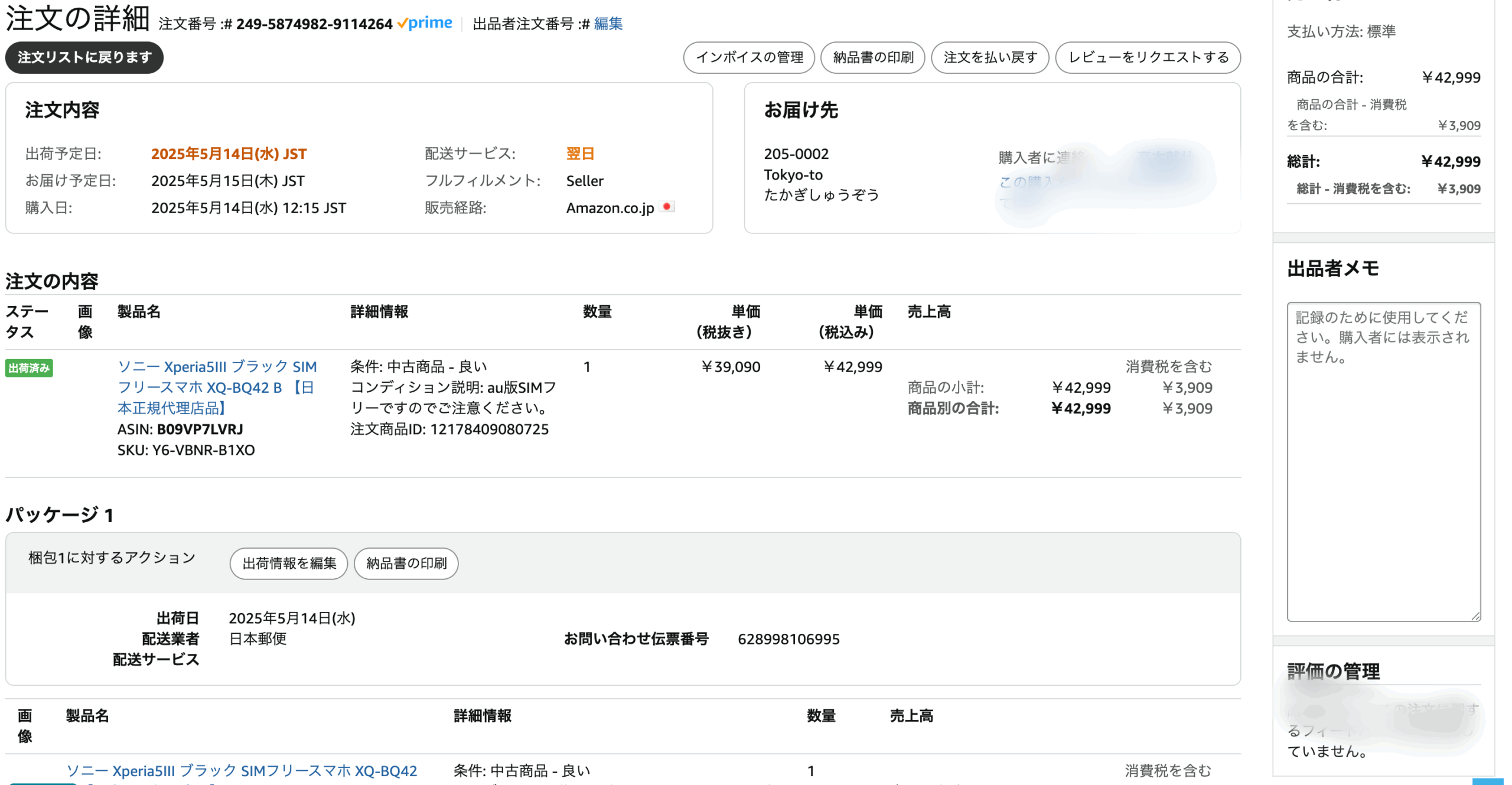Click 翌日 delivery service value
The height and width of the screenshot is (785, 1512).
[x=580, y=154]
